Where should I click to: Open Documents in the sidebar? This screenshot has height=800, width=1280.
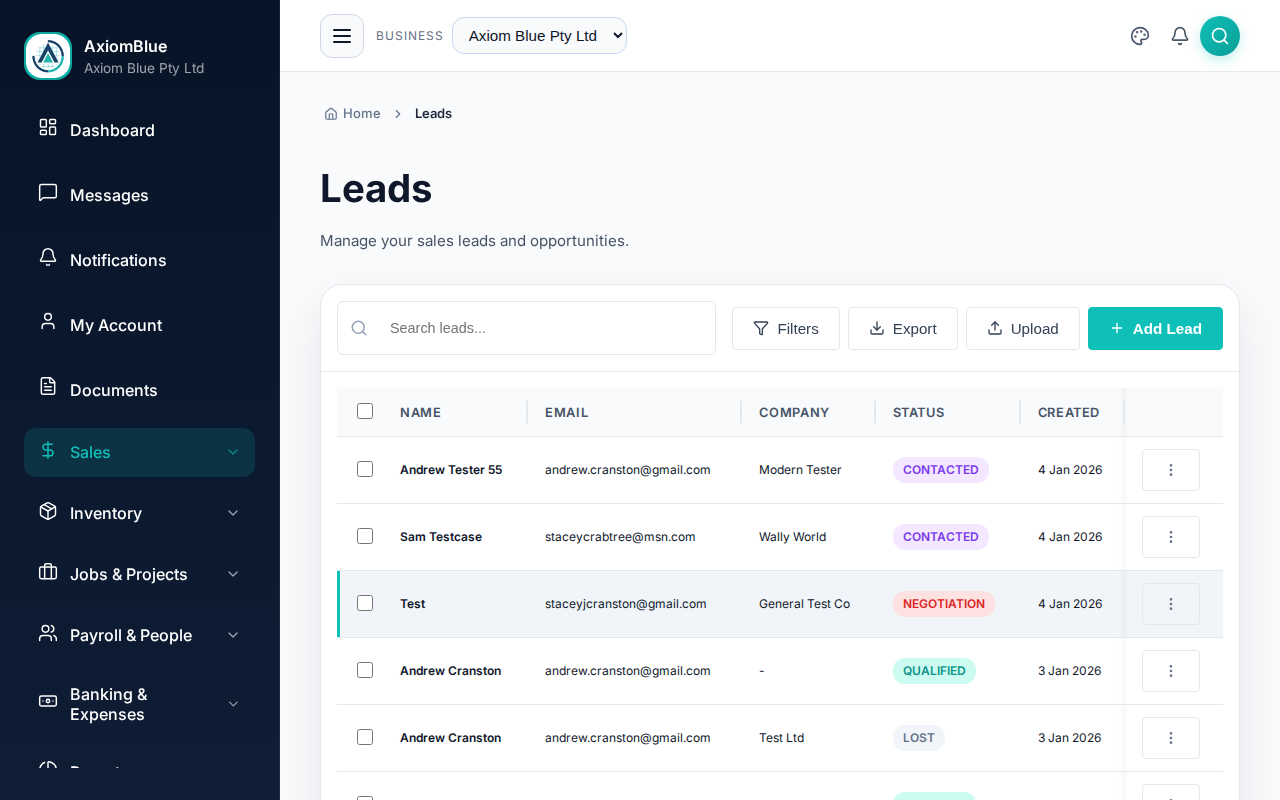point(139,390)
